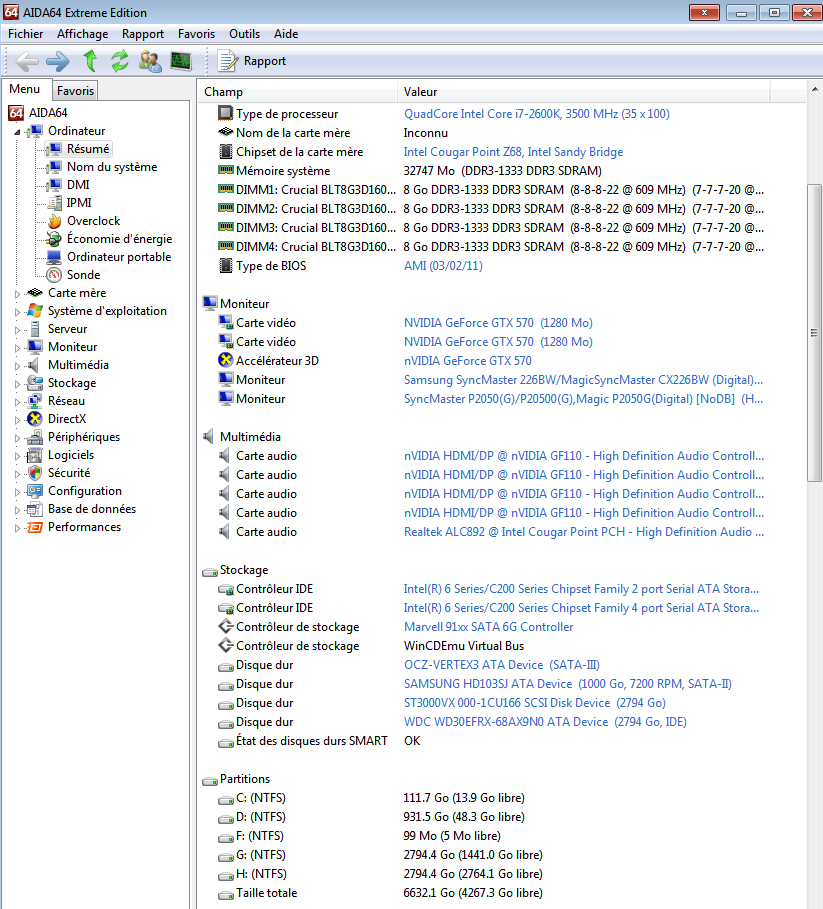Switch to the Favoris tab
This screenshot has width=823, height=909.
point(75,91)
